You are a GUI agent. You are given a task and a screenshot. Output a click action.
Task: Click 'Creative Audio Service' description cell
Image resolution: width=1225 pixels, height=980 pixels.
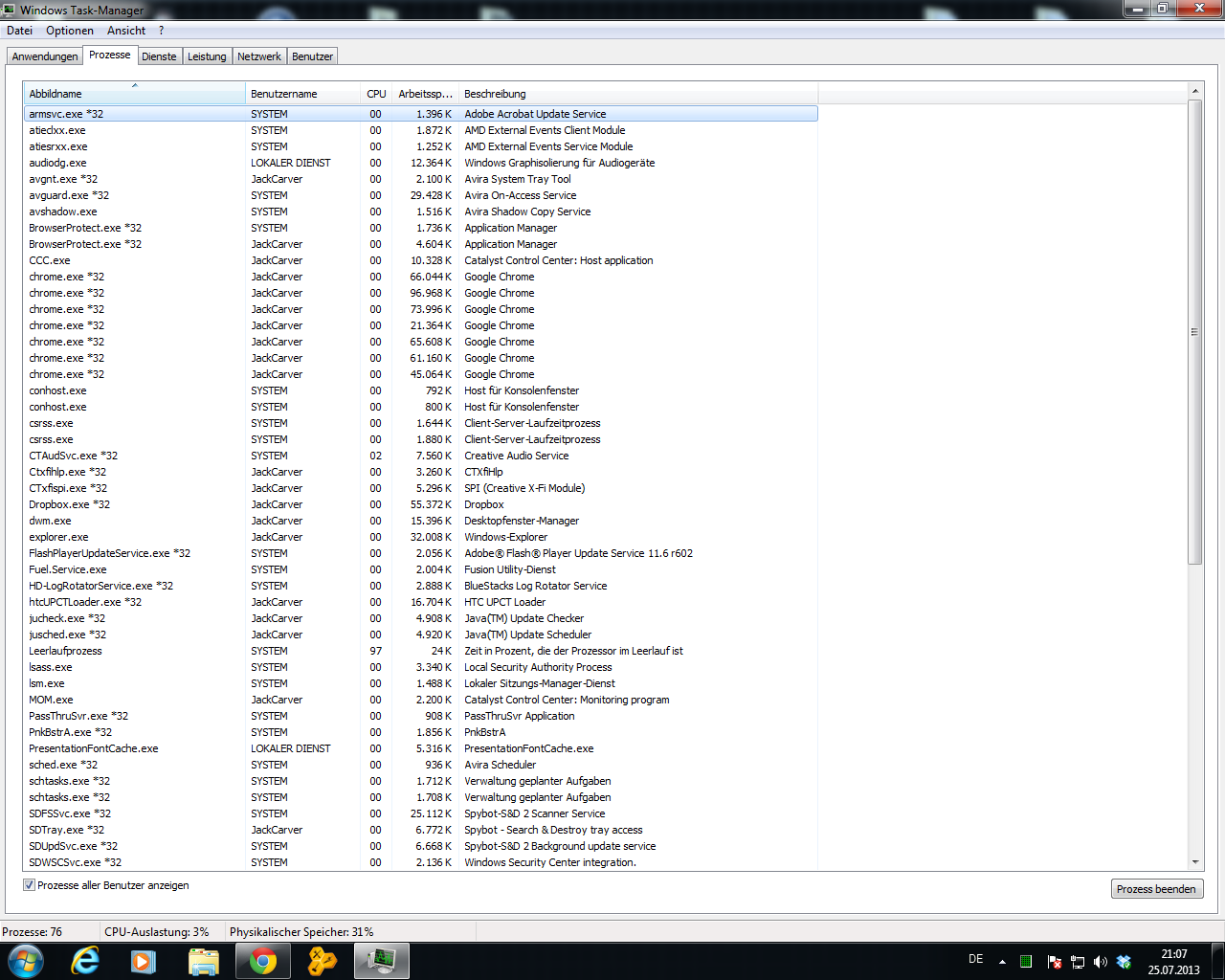pyautogui.click(x=517, y=456)
